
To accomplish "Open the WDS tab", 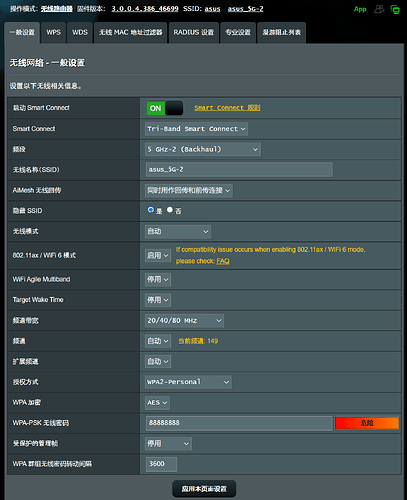I will [80, 33].
